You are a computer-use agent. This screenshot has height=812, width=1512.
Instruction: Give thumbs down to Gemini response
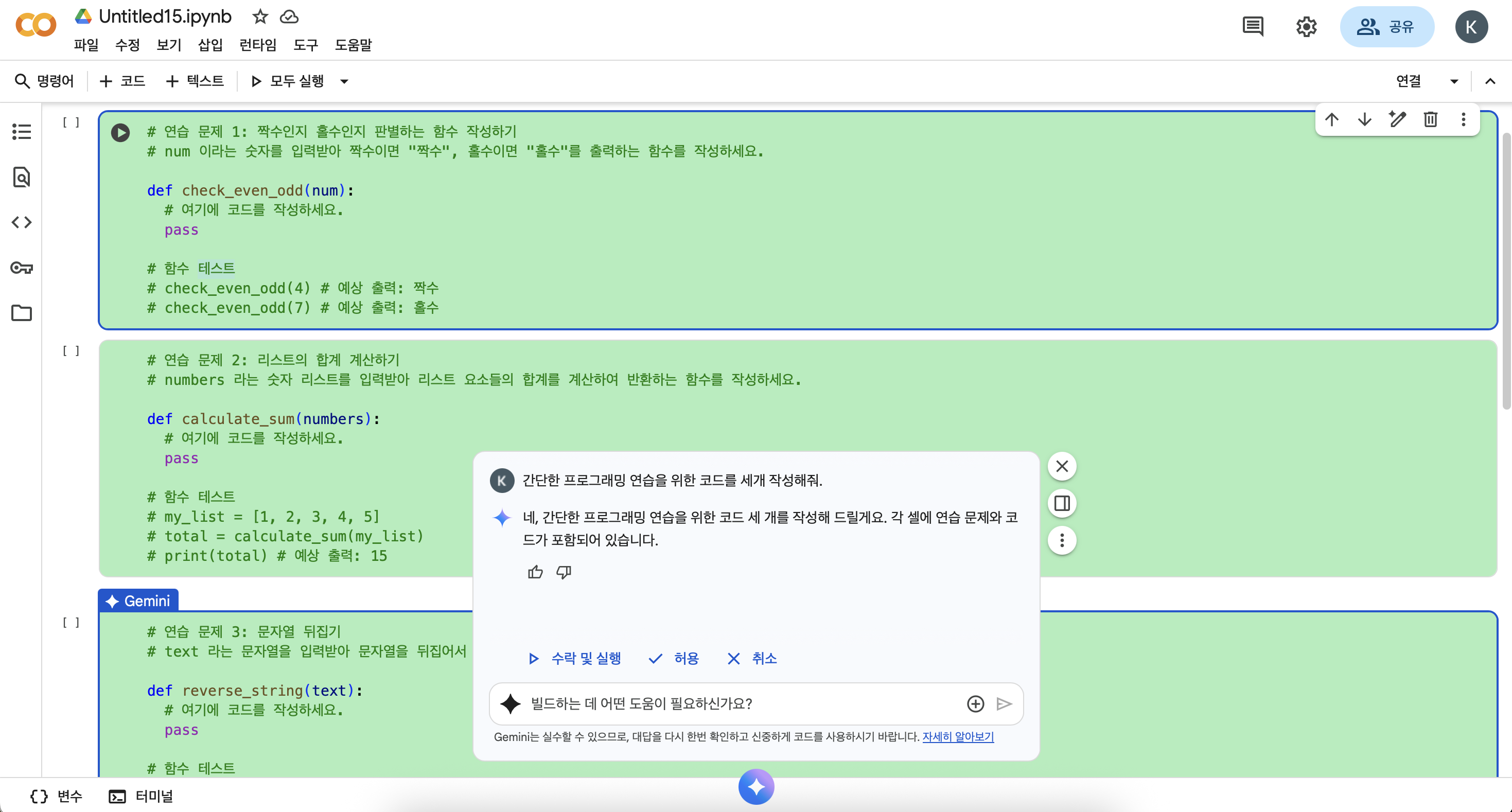pyautogui.click(x=564, y=572)
